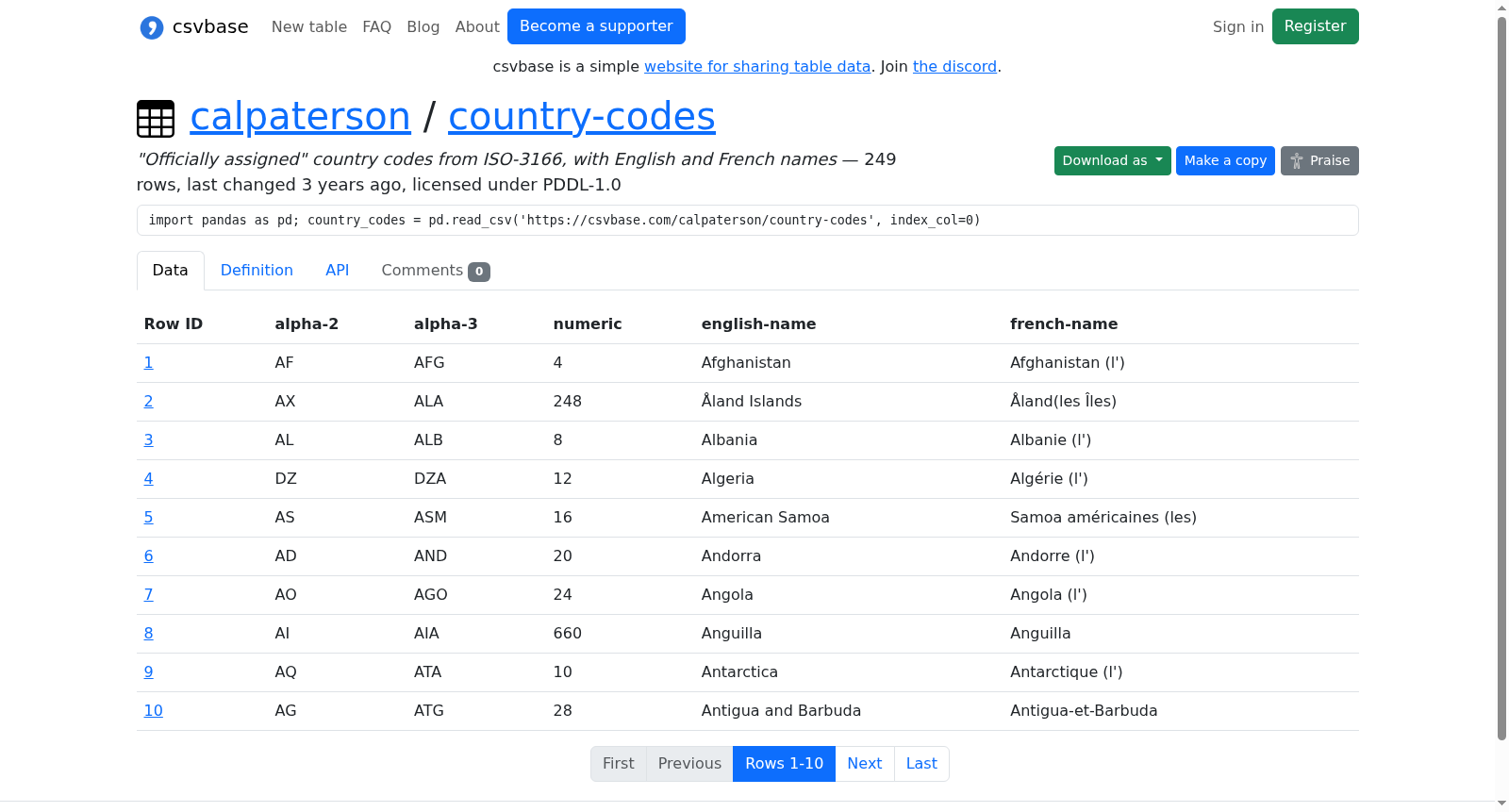The image size is (1509, 812).
Task: Open row 2 Åland Islands link
Action: click(x=149, y=401)
